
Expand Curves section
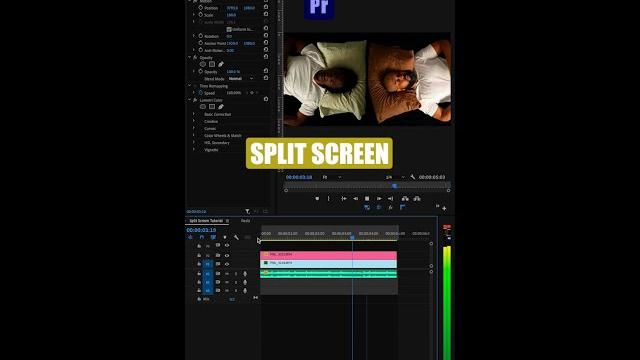pos(194,128)
